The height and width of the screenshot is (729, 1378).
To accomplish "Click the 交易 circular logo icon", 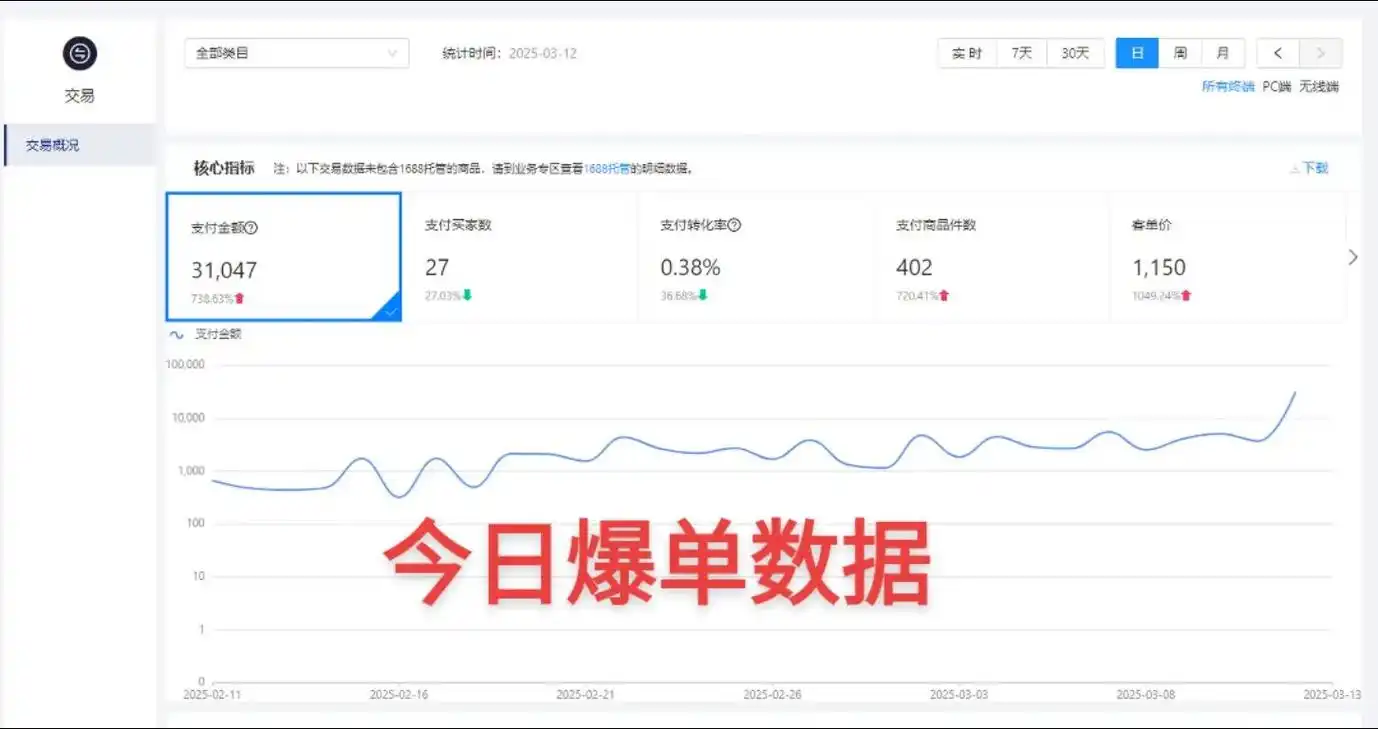I will point(80,54).
